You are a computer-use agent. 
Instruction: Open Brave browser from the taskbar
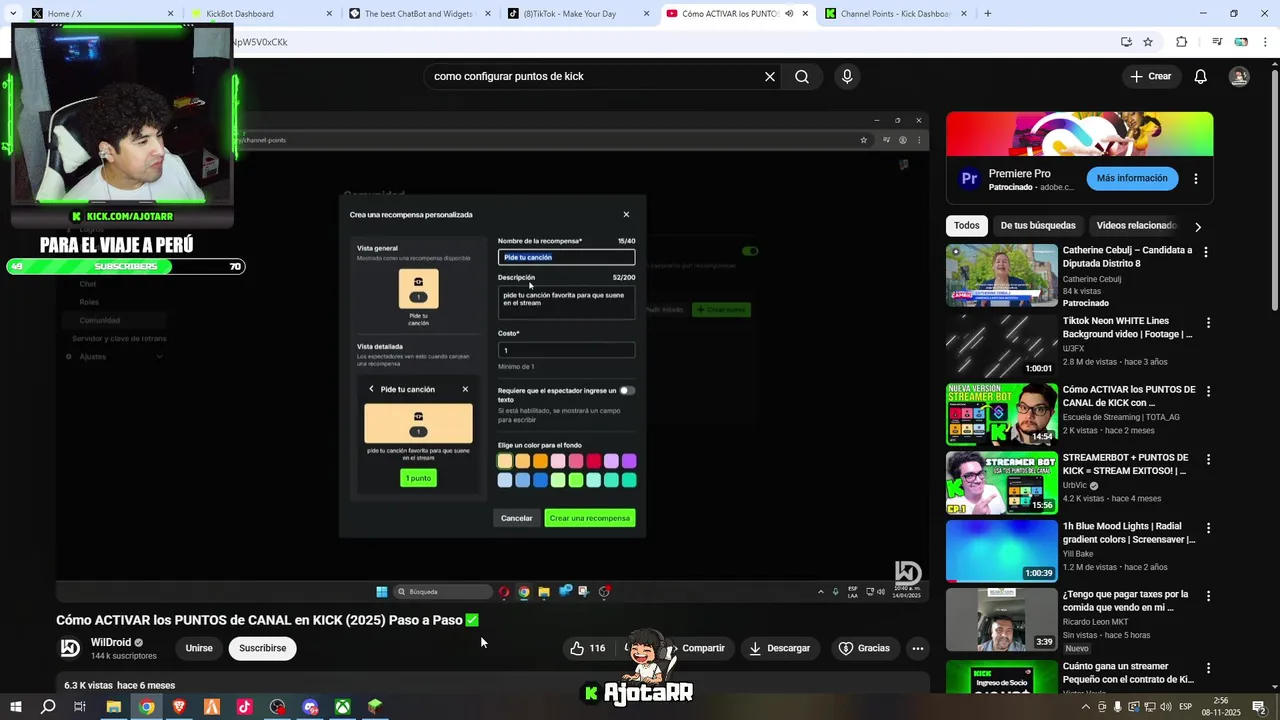(x=179, y=707)
